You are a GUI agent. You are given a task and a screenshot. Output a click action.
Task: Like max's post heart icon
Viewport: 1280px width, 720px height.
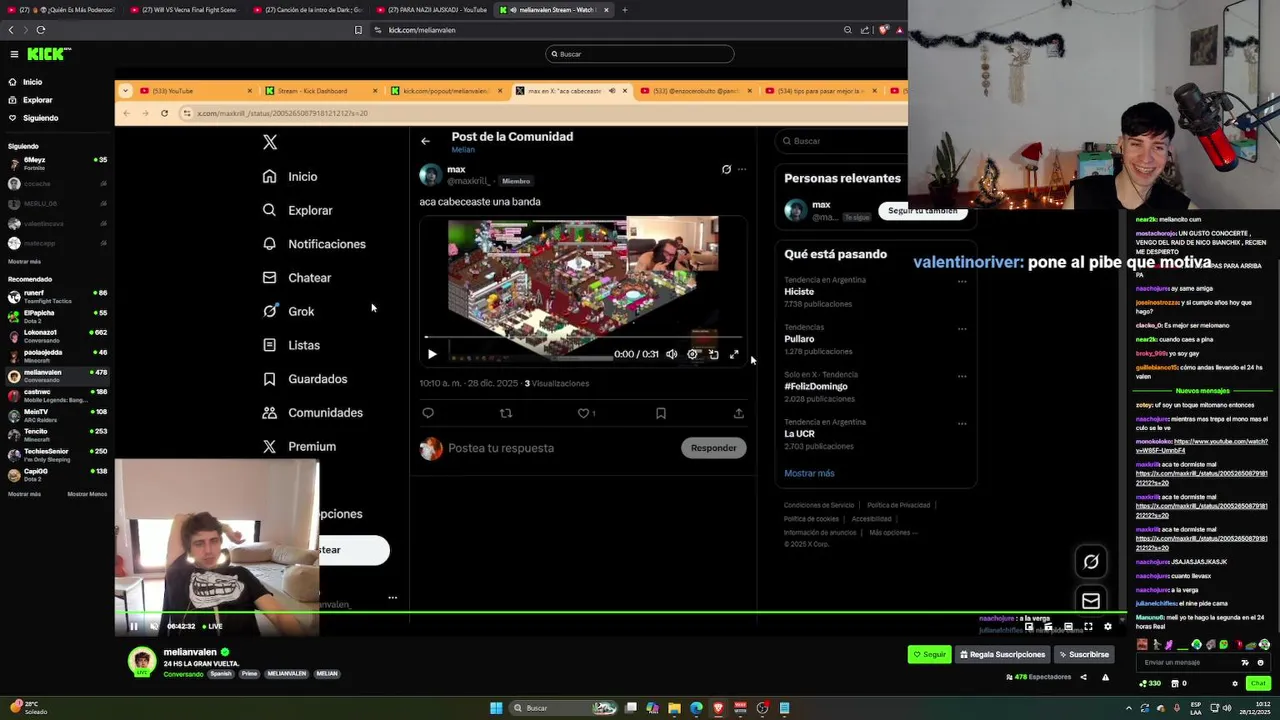point(583,413)
